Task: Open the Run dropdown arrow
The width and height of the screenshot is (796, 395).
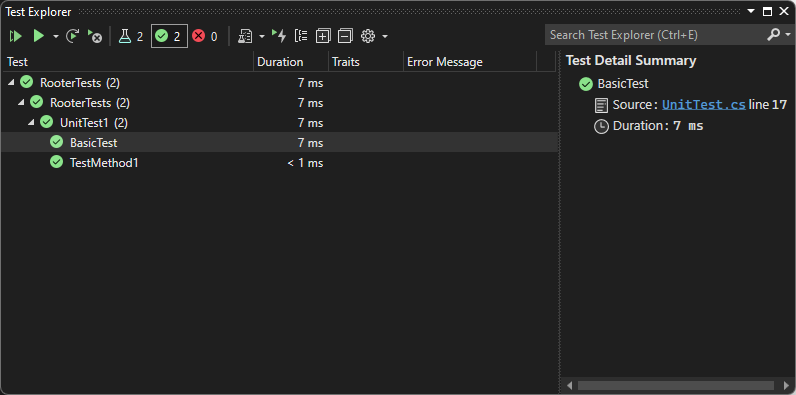Action: (56, 37)
